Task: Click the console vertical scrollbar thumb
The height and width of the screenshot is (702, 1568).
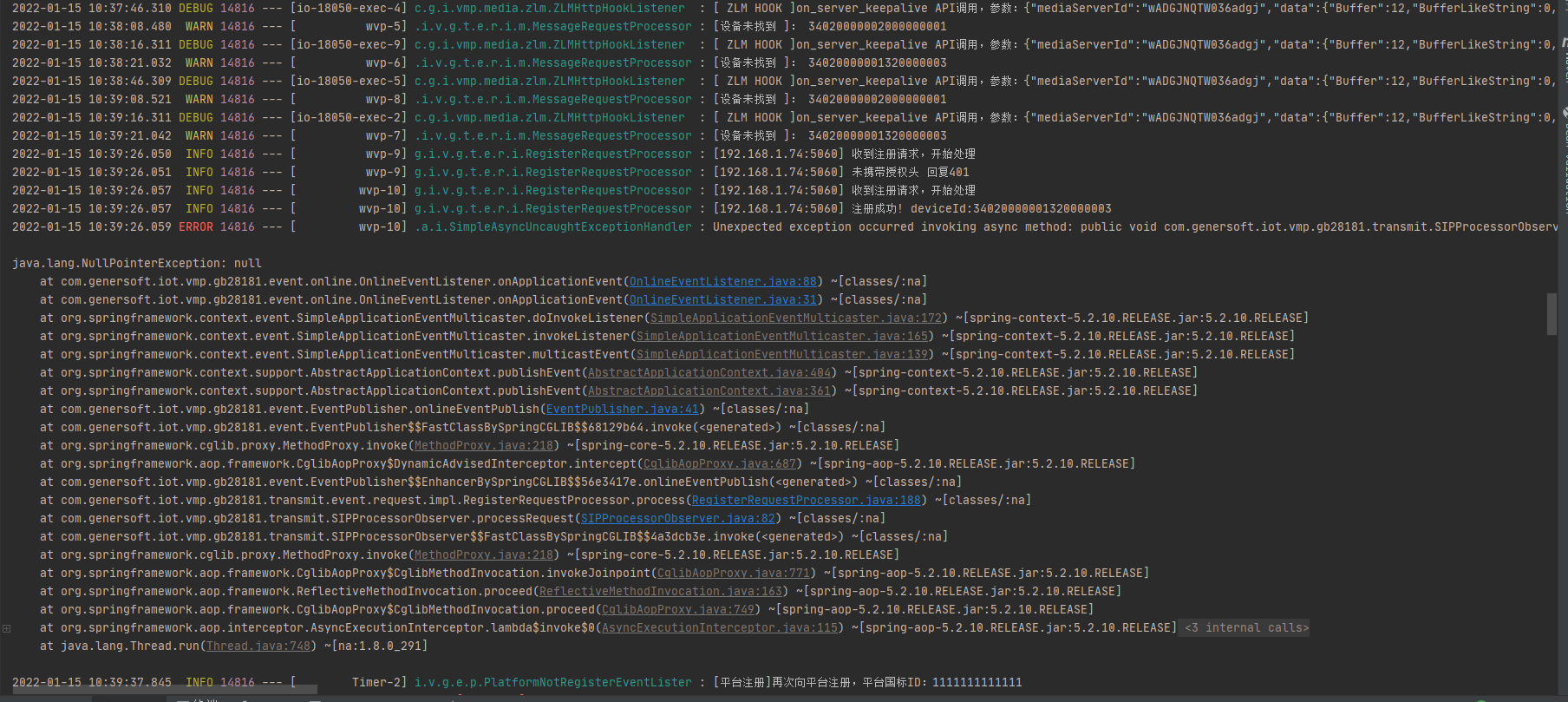Action: [x=1552, y=313]
